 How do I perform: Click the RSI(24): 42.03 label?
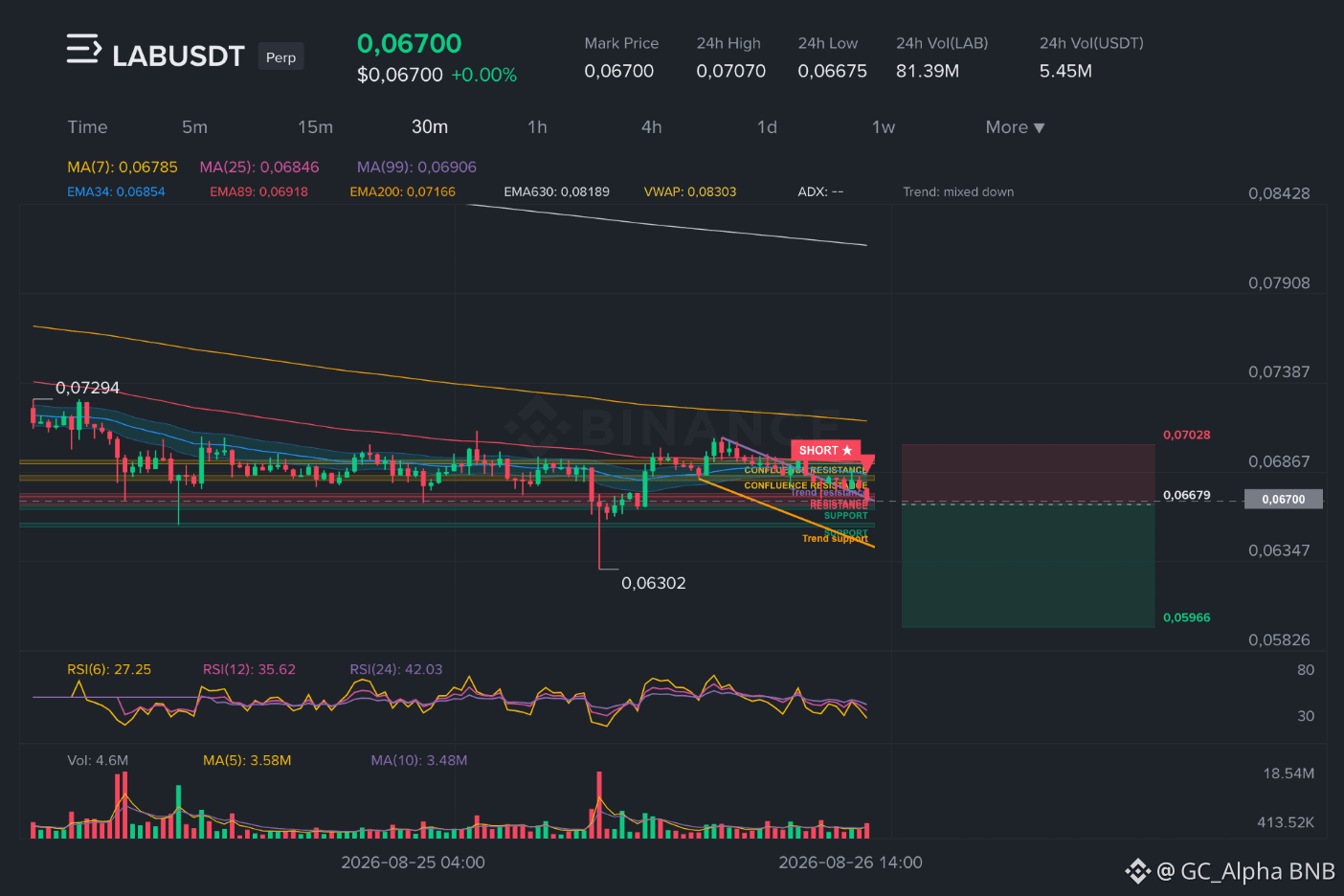396,669
